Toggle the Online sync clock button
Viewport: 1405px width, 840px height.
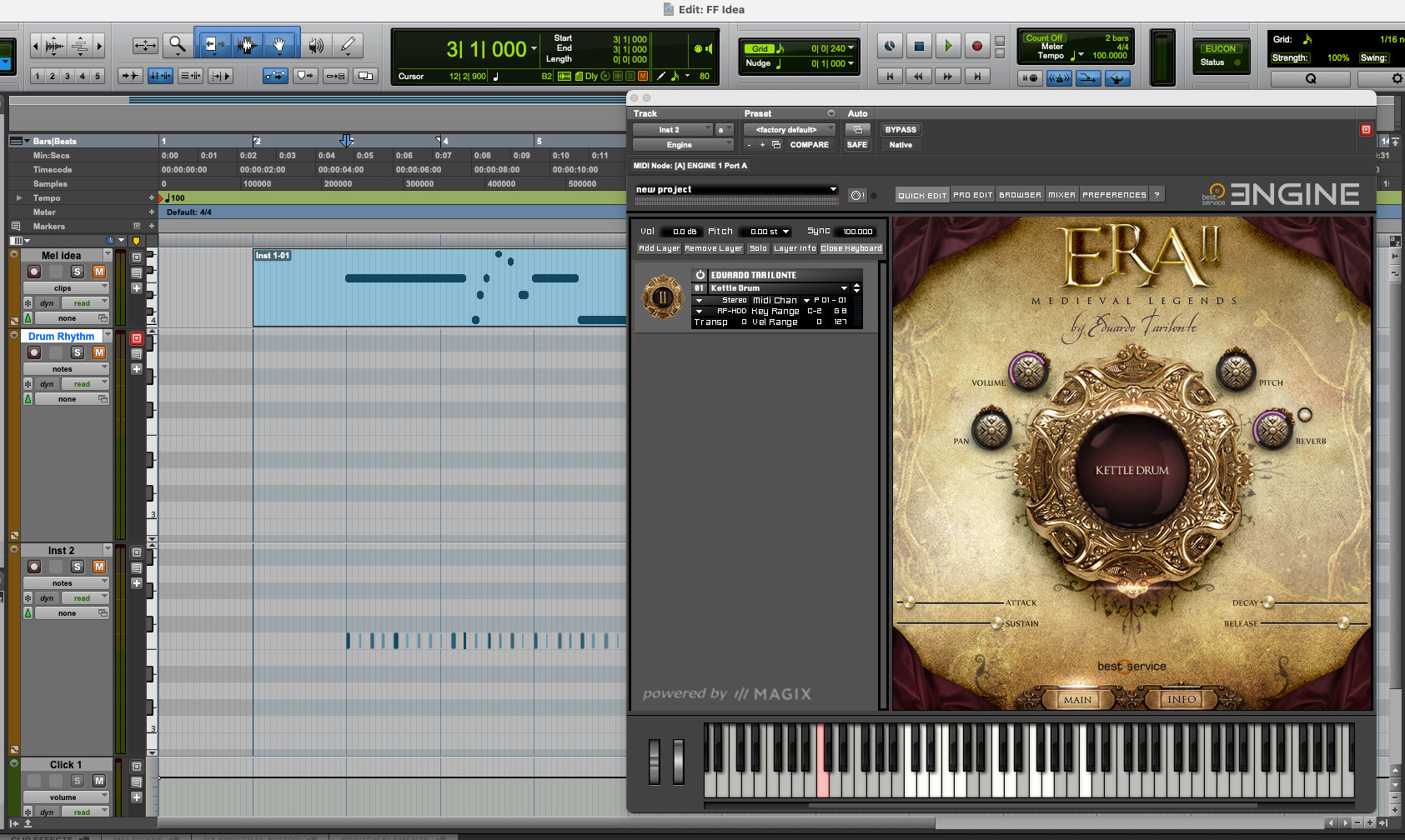coord(890,47)
